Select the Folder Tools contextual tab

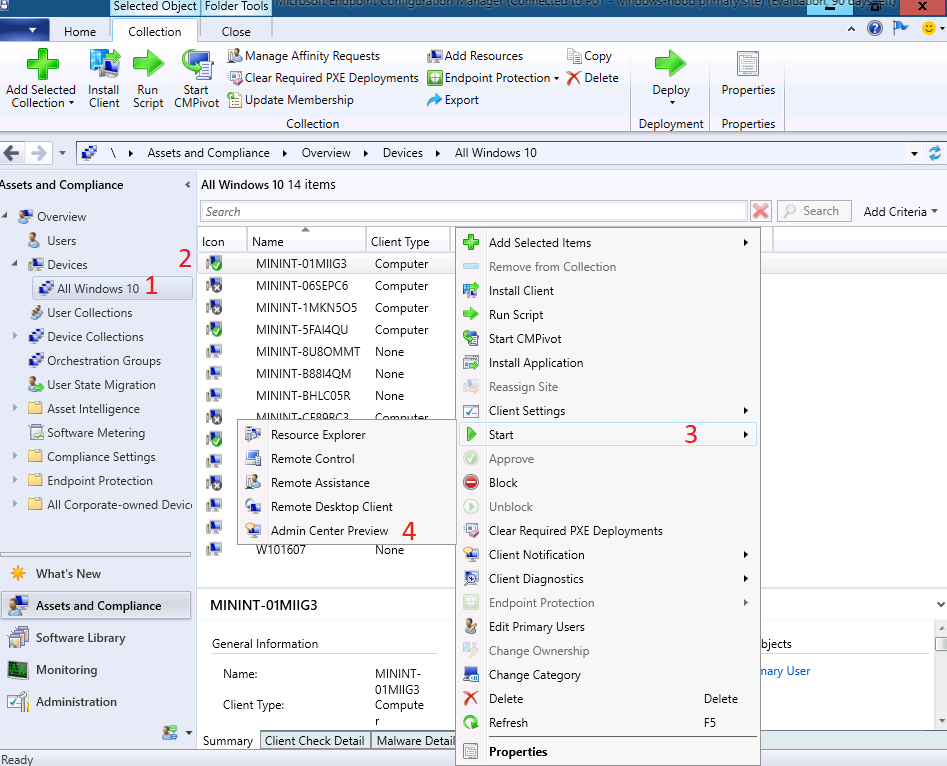click(236, 7)
